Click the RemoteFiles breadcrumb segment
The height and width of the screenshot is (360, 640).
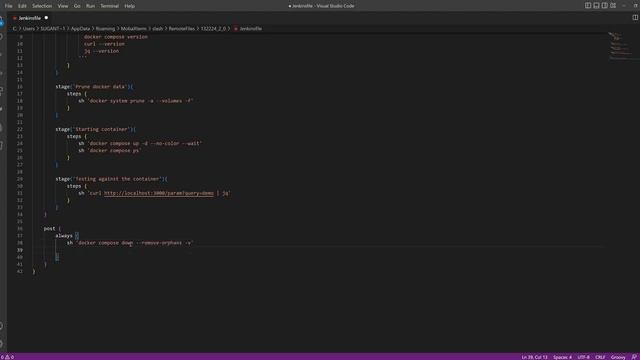182,29
